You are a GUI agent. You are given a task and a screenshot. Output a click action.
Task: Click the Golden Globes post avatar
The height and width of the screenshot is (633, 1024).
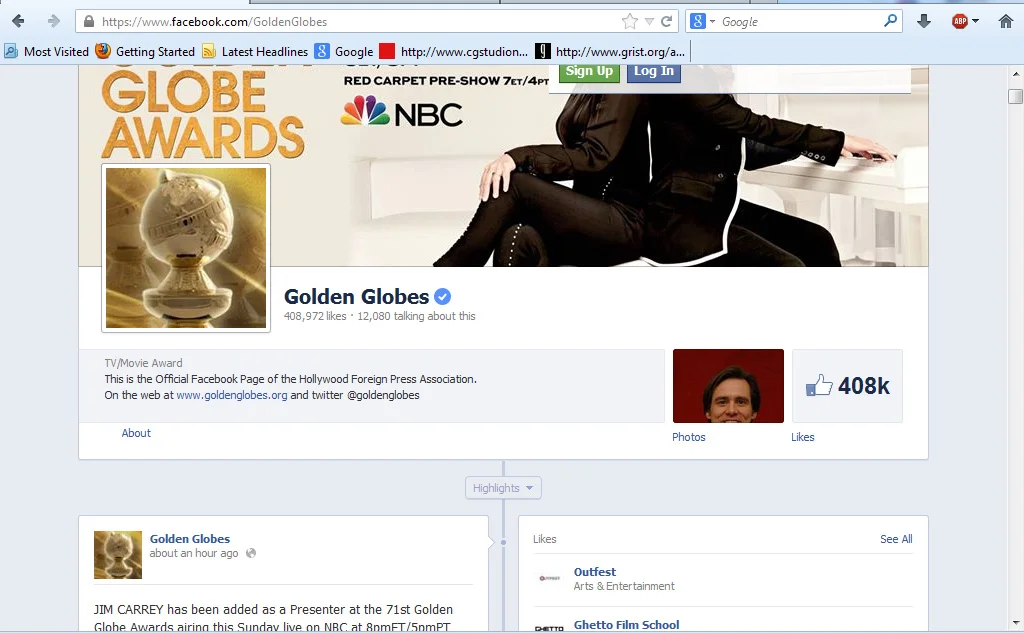(118, 555)
